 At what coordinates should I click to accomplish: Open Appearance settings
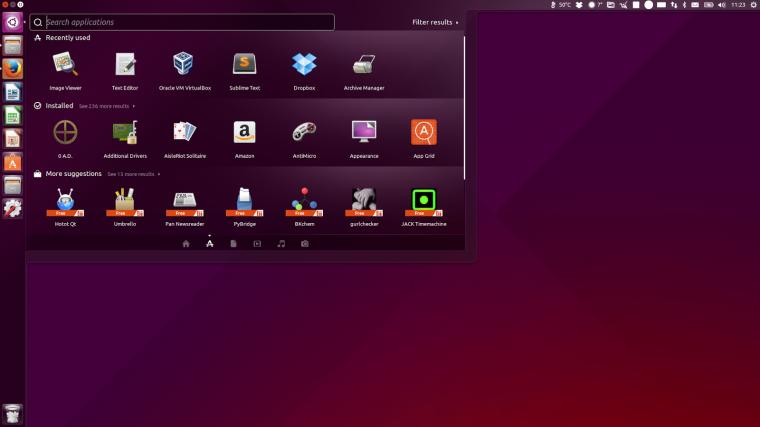pos(364,139)
